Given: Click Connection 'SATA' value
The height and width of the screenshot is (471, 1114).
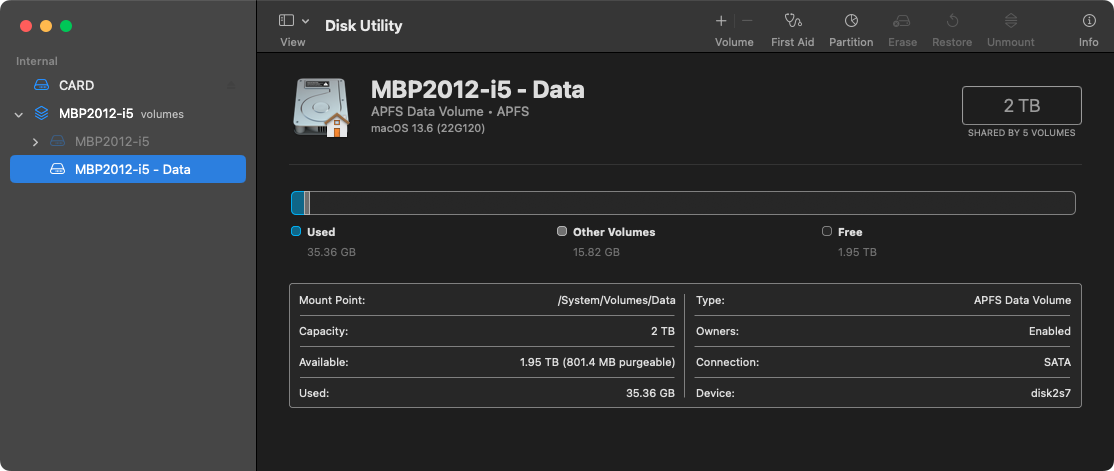Looking at the screenshot, I should point(1057,362).
